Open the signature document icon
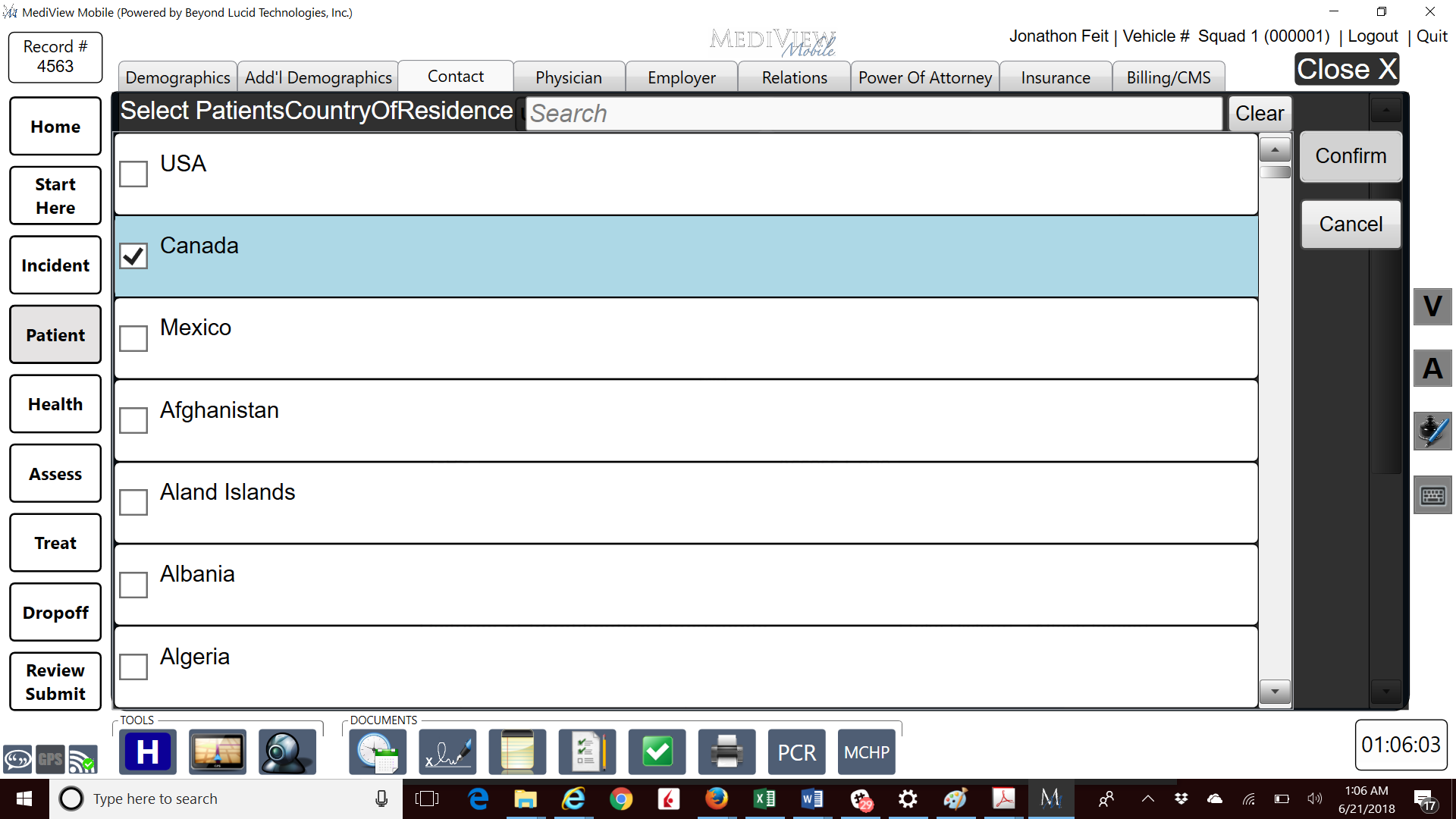Screen dimensions: 1456x819 447,752
